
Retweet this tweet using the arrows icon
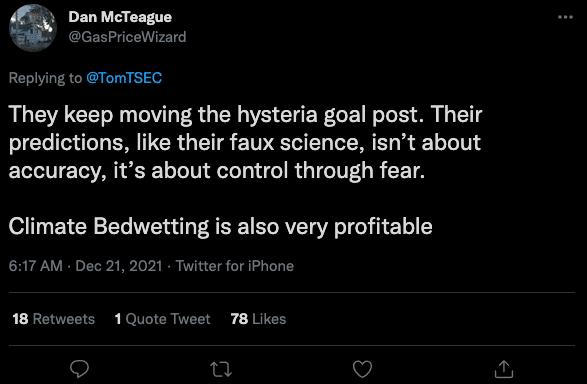pos(221,369)
